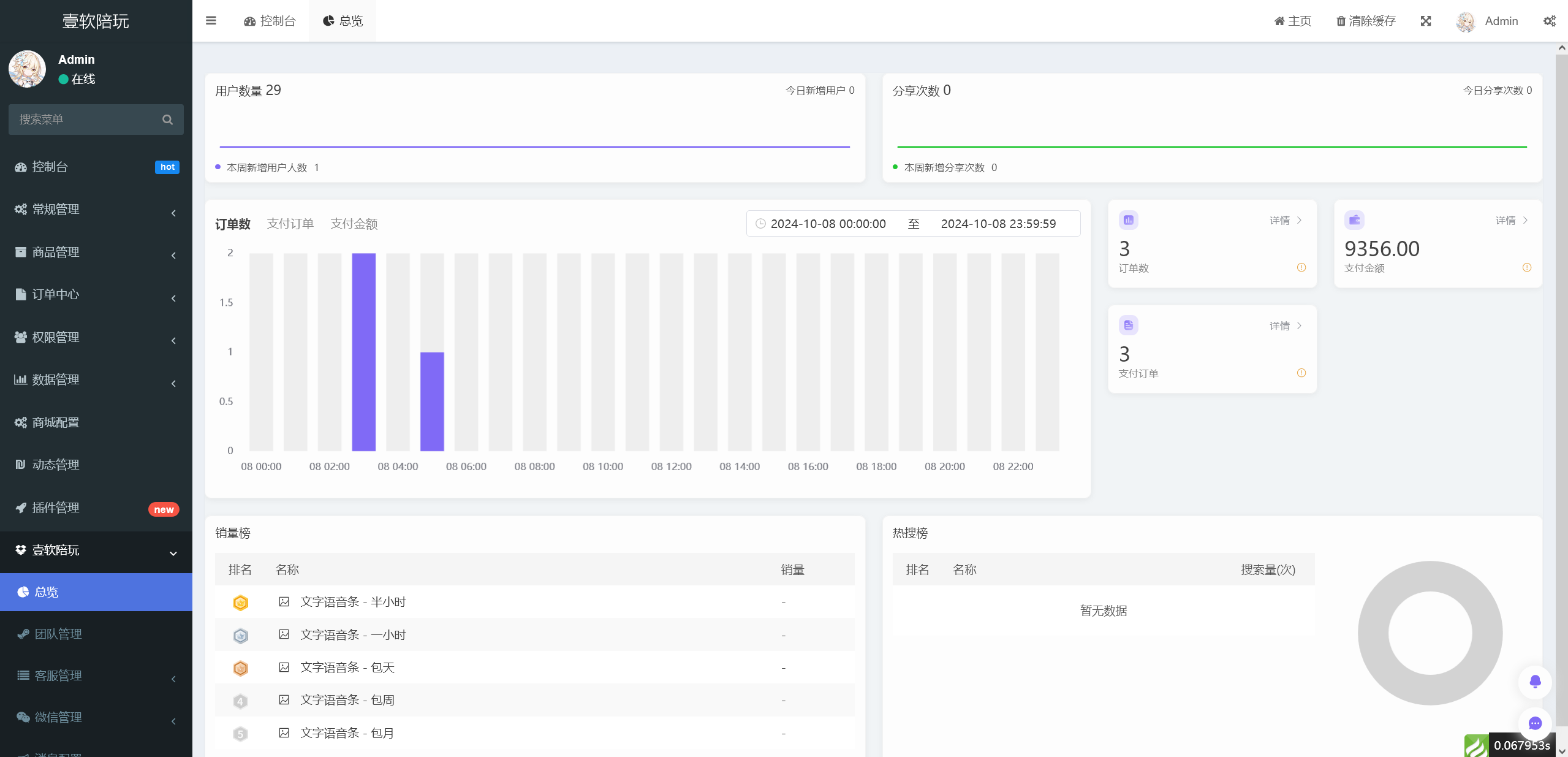Expand the 常规管理 sidebar menu

[96, 210]
